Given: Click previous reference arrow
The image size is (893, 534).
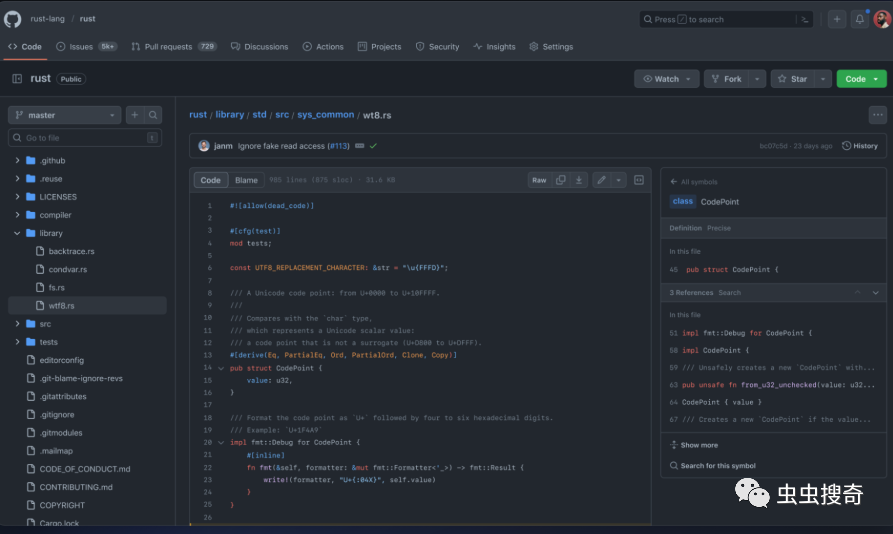Looking at the screenshot, I should pos(857,293).
